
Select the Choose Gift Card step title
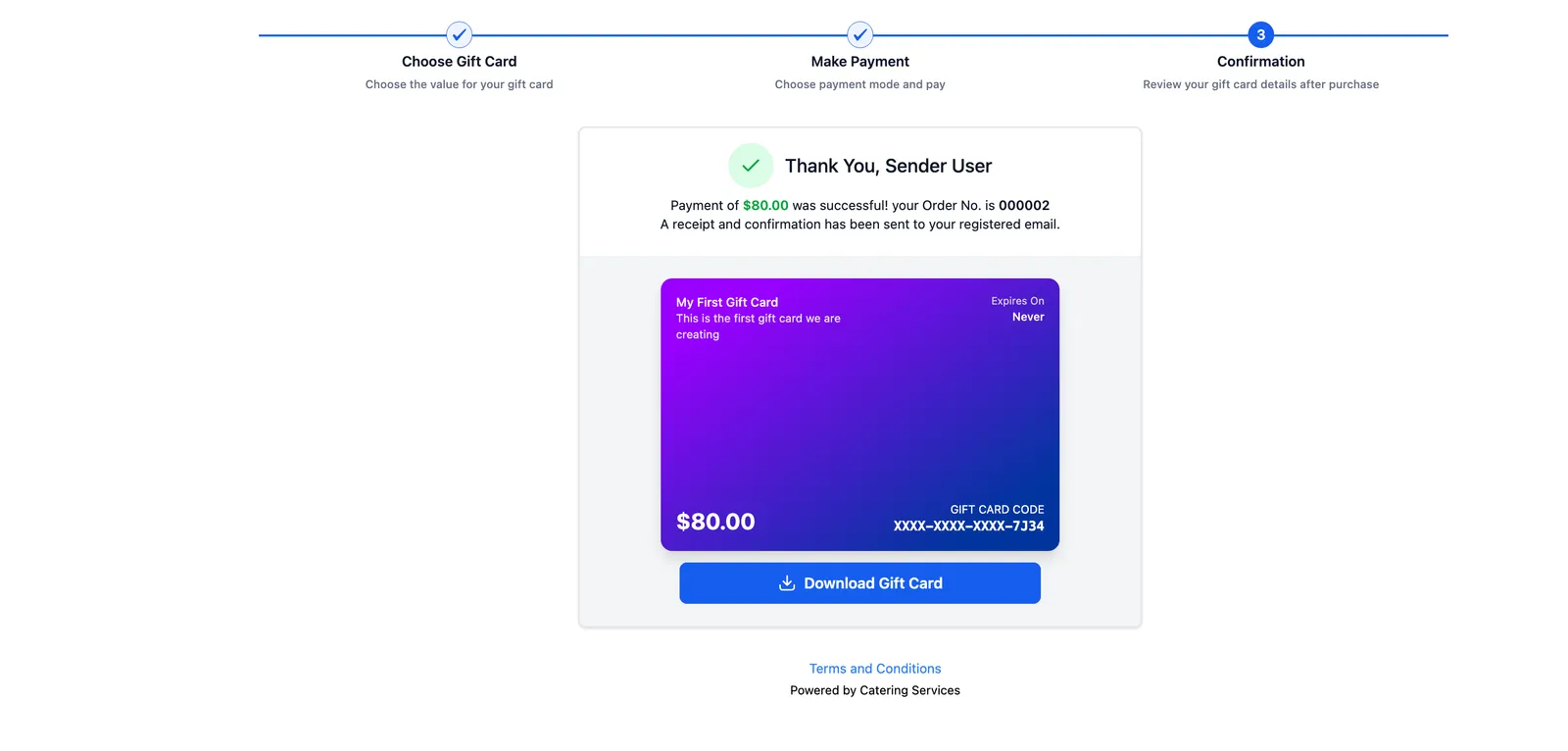click(459, 62)
